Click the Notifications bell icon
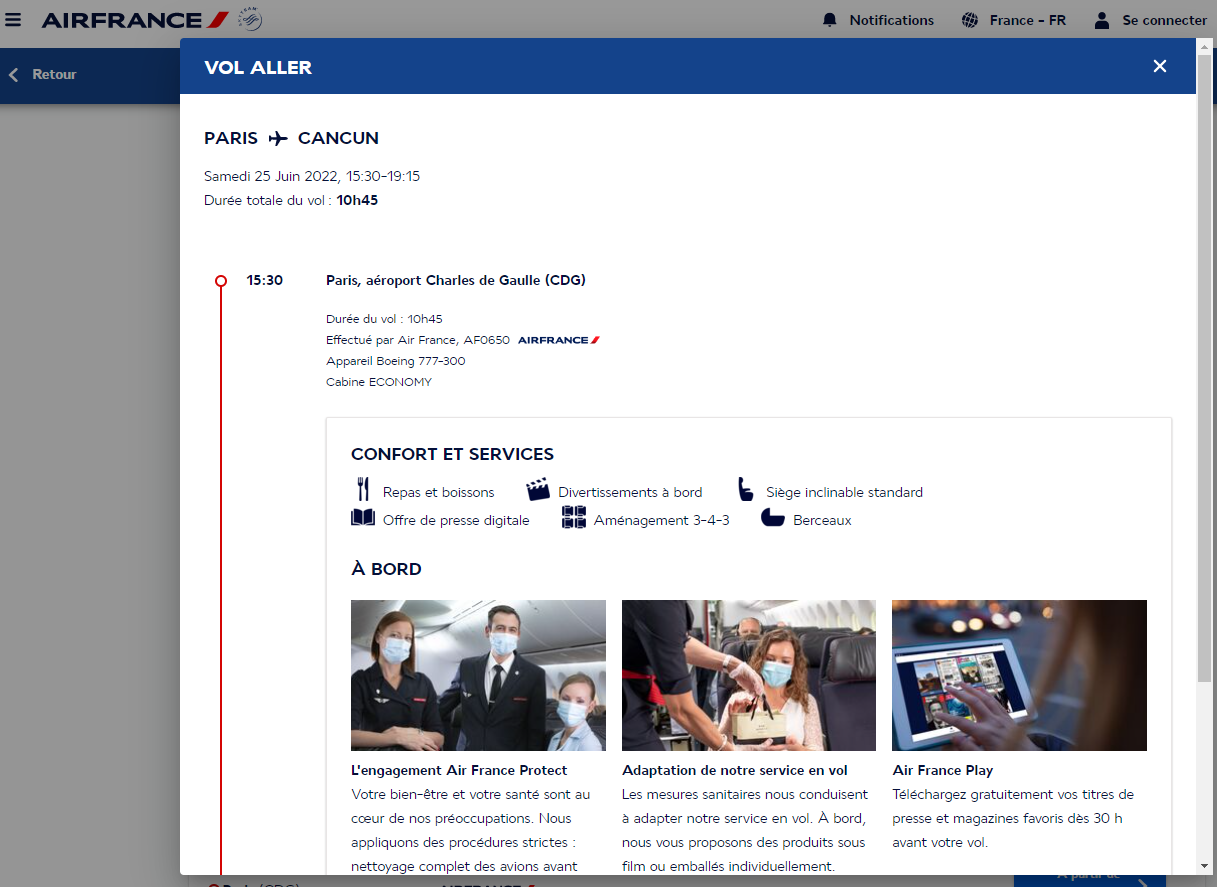This screenshot has width=1217, height=887. (x=829, y=20)
